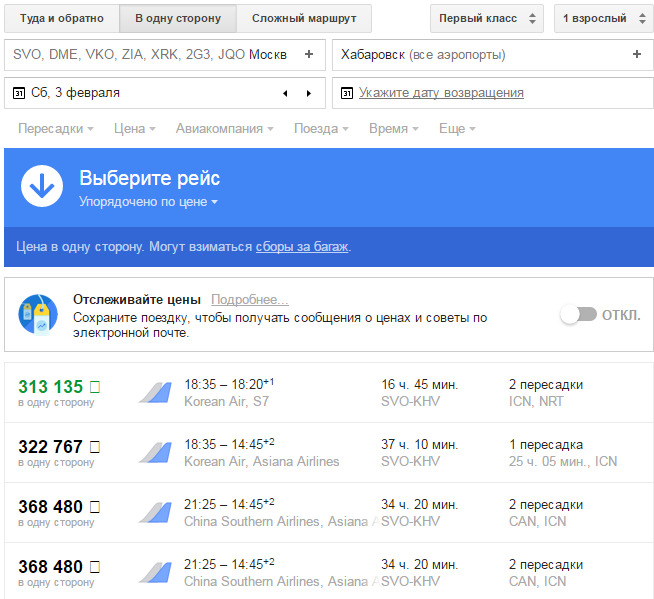Image resolution: width=654 pixels, height=599 pixels.
Task: Open the 'Еще' filter dropdown
Action: (x=457, y=128)
